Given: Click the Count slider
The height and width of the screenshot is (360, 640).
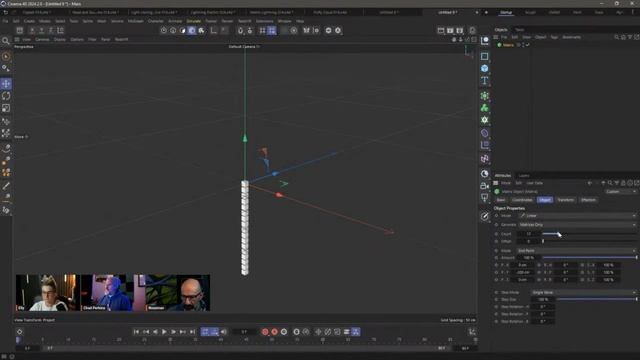Looking at the screenshot, I should pos(589,234).
